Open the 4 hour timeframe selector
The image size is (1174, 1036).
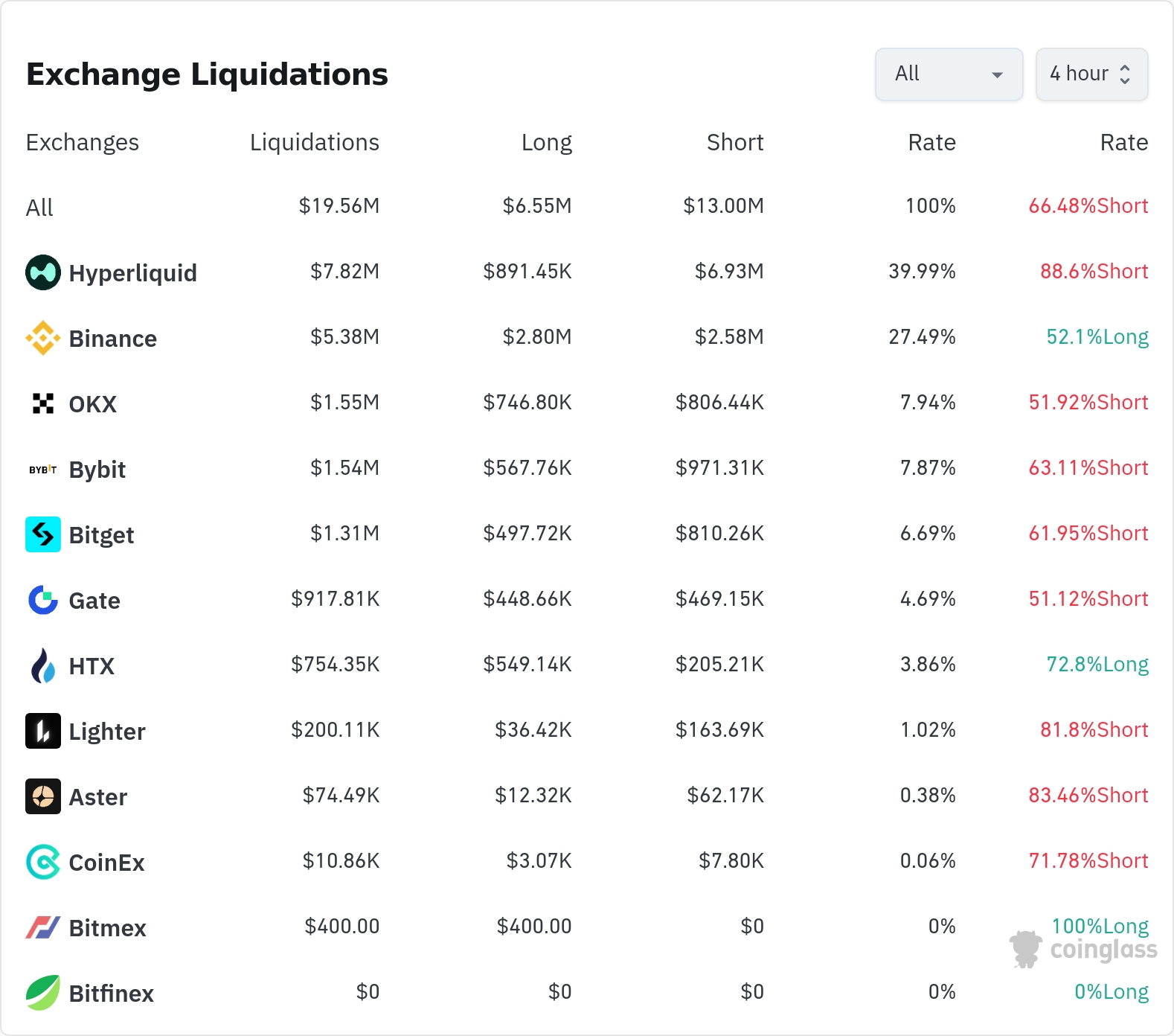tap(1091, 74)
